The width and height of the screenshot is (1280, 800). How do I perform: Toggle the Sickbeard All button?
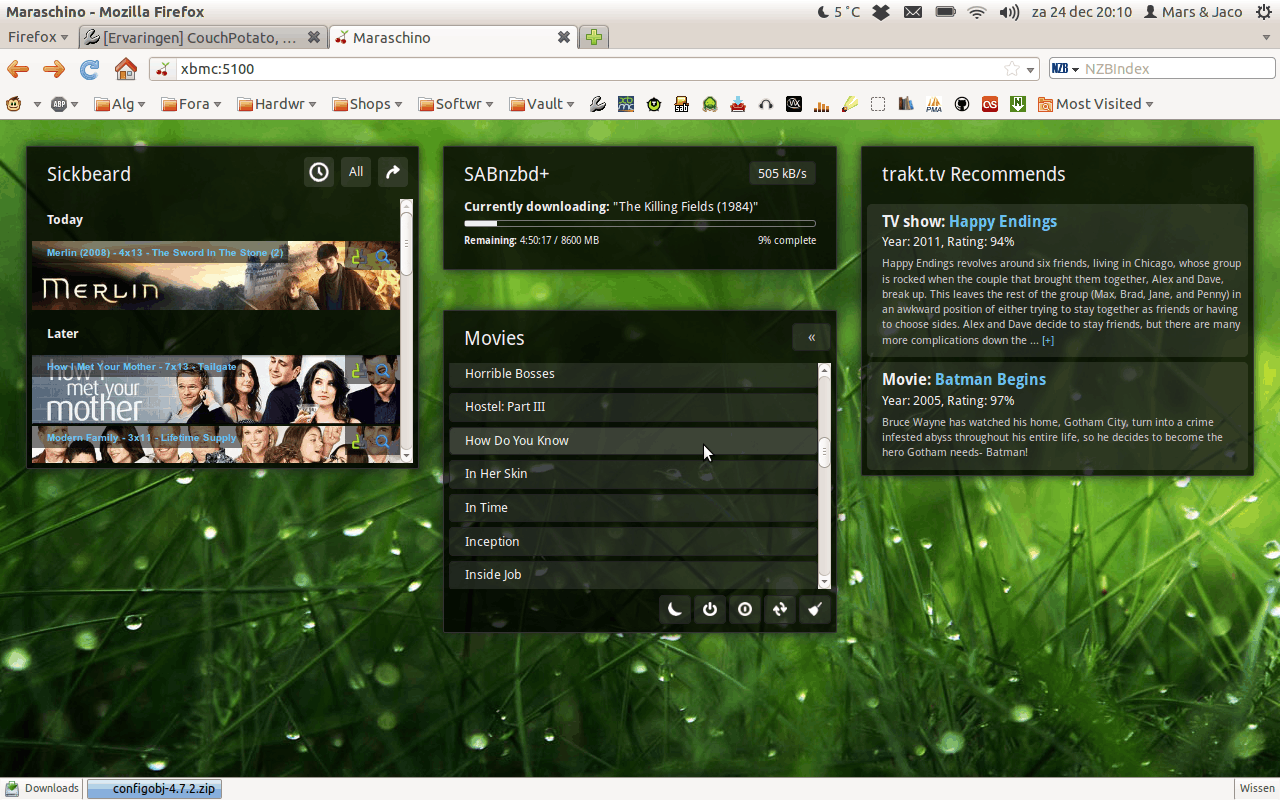(356, 172)
